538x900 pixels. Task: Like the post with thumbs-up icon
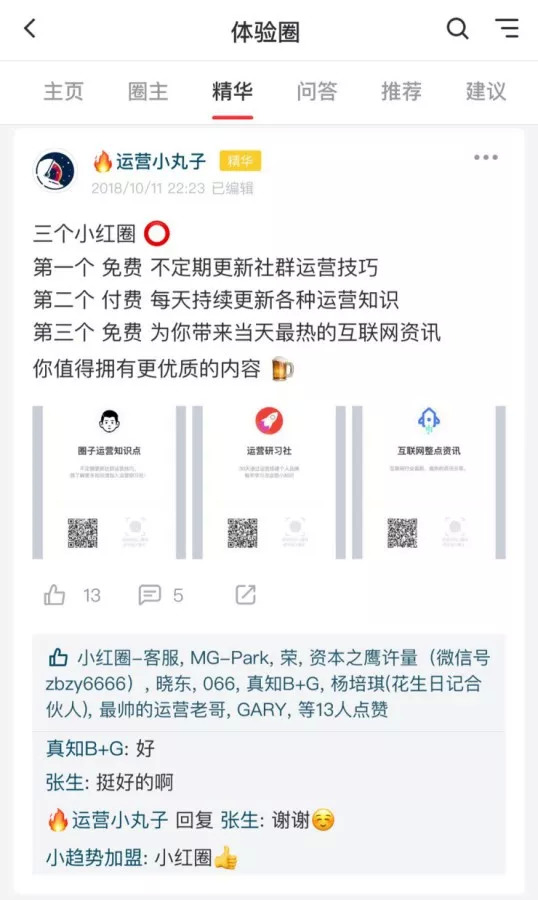[x=55, y=595]
